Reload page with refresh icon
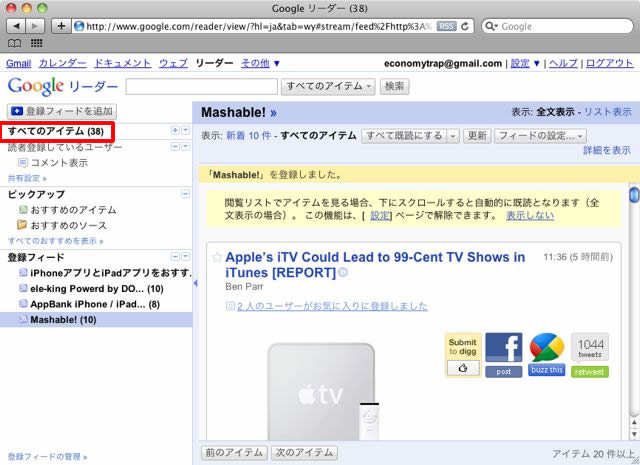Screen dimensions: 640x465 (464, 26)
